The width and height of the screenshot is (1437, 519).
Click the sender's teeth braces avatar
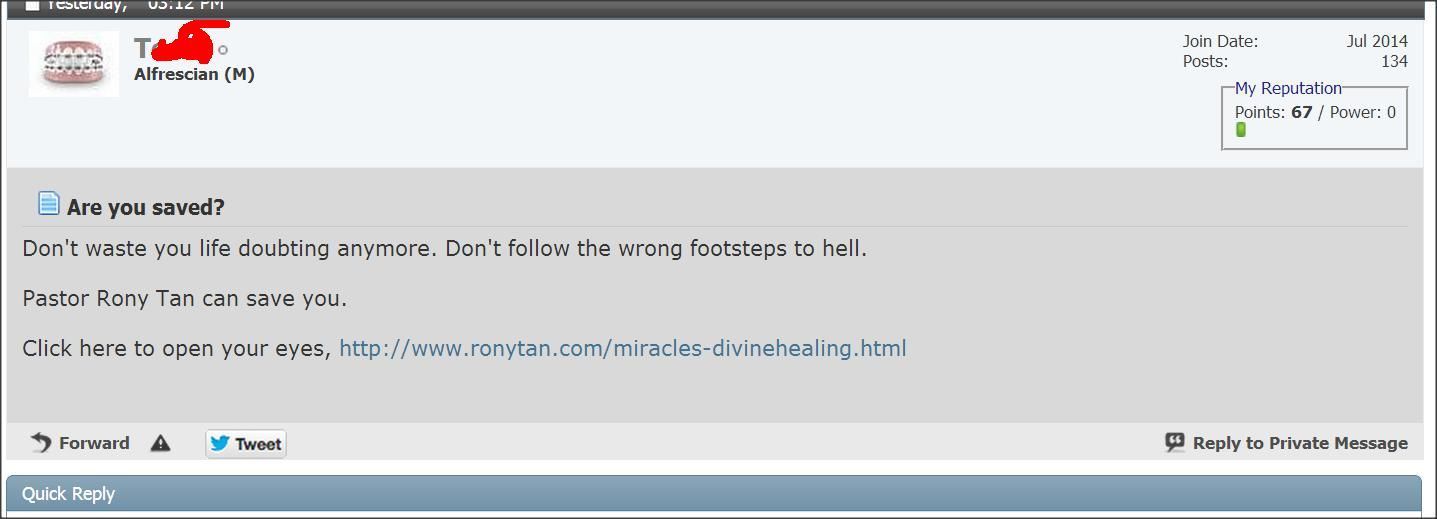74,64
